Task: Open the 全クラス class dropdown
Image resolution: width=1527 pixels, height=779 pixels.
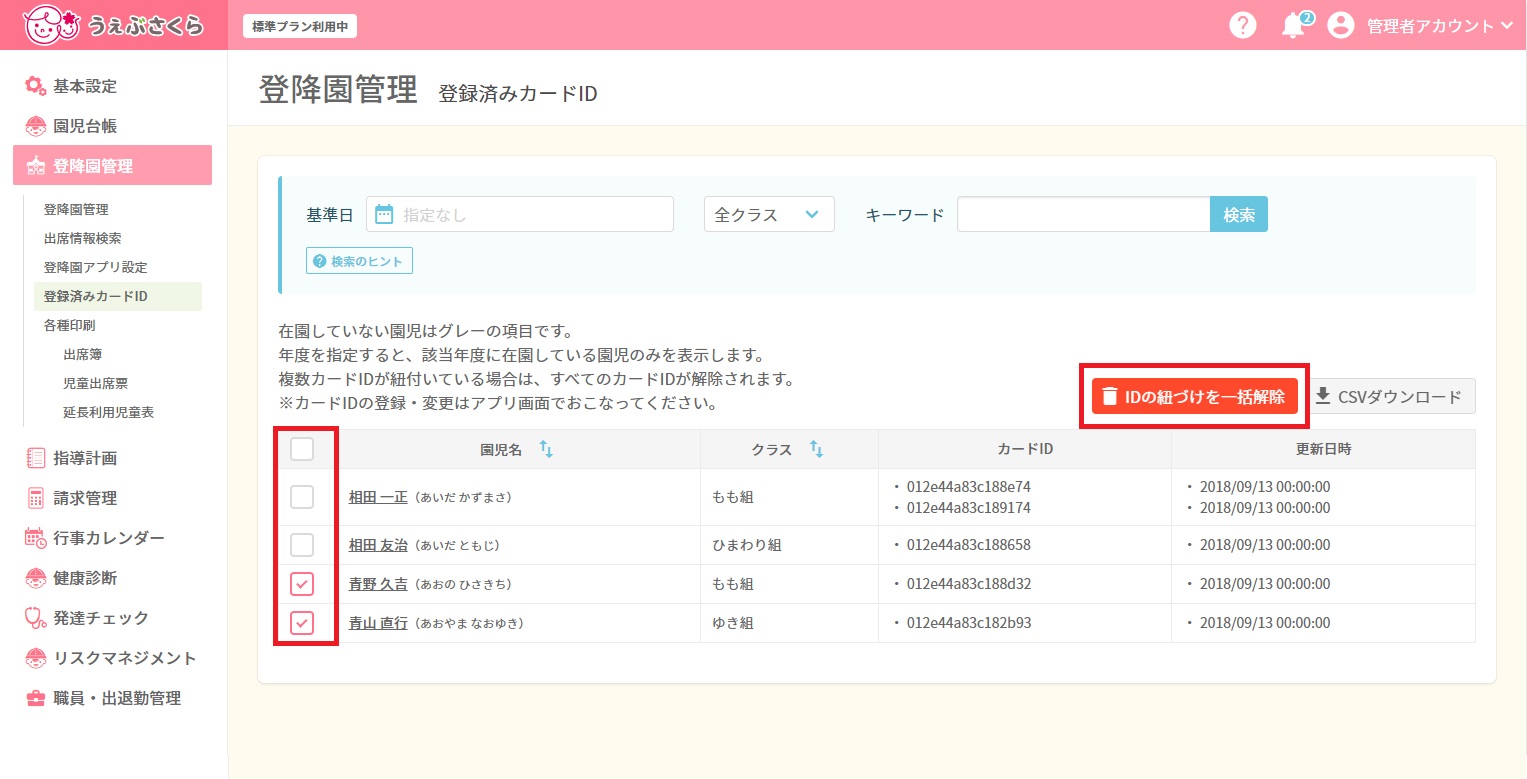Action: 769,214
